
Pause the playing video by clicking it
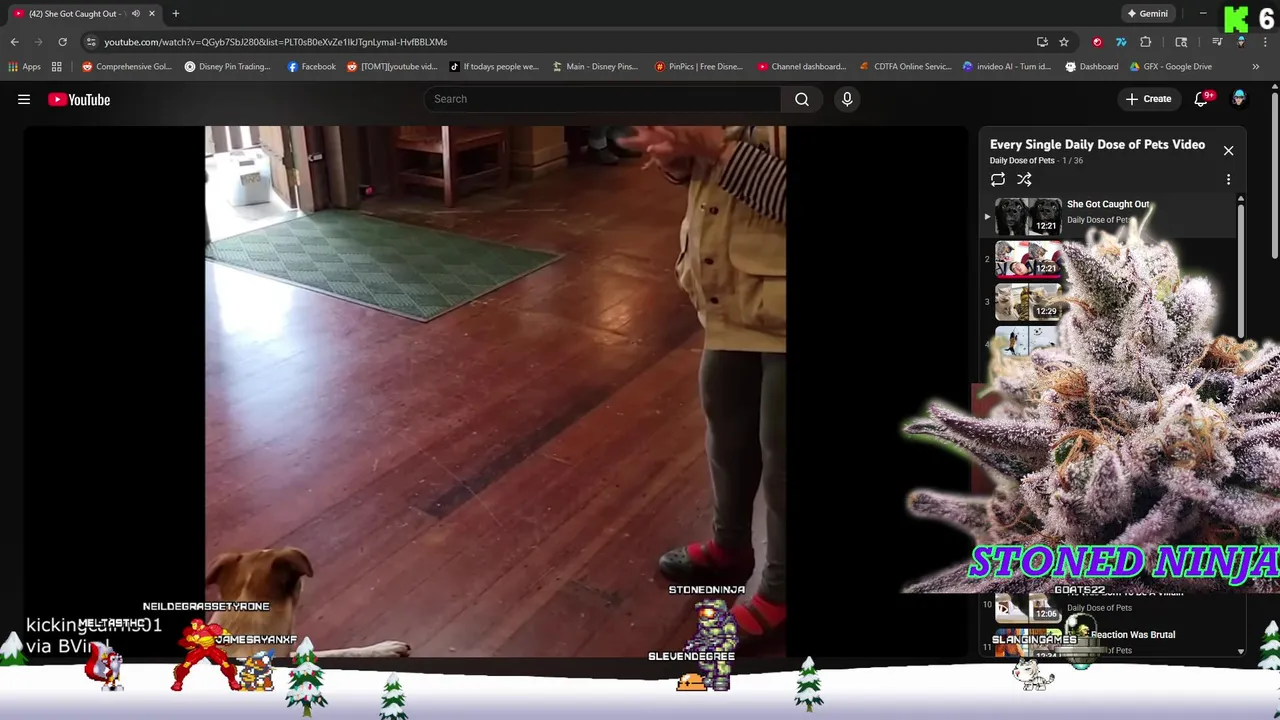coord(495,390)
